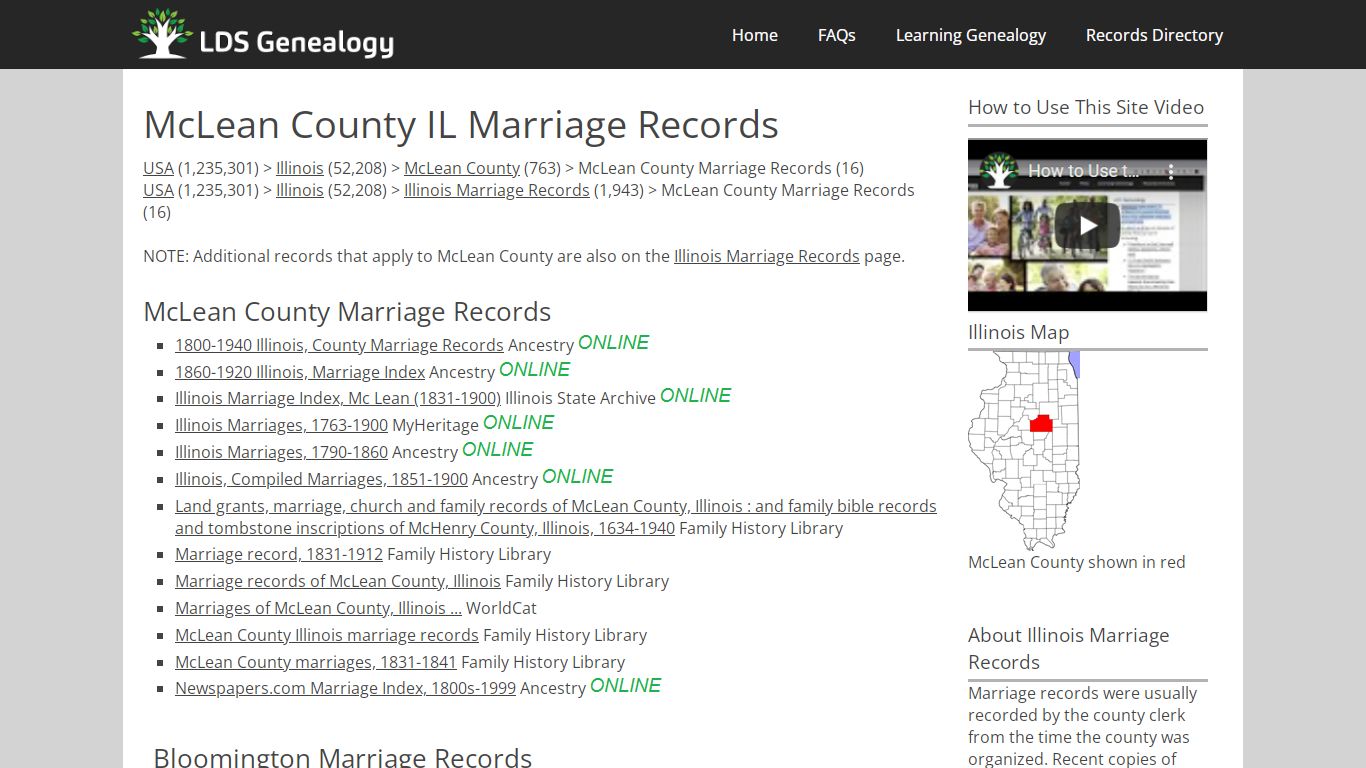Open the FAQs menu item
Screen dimensions: 1366x768
[x=836, y=35]
